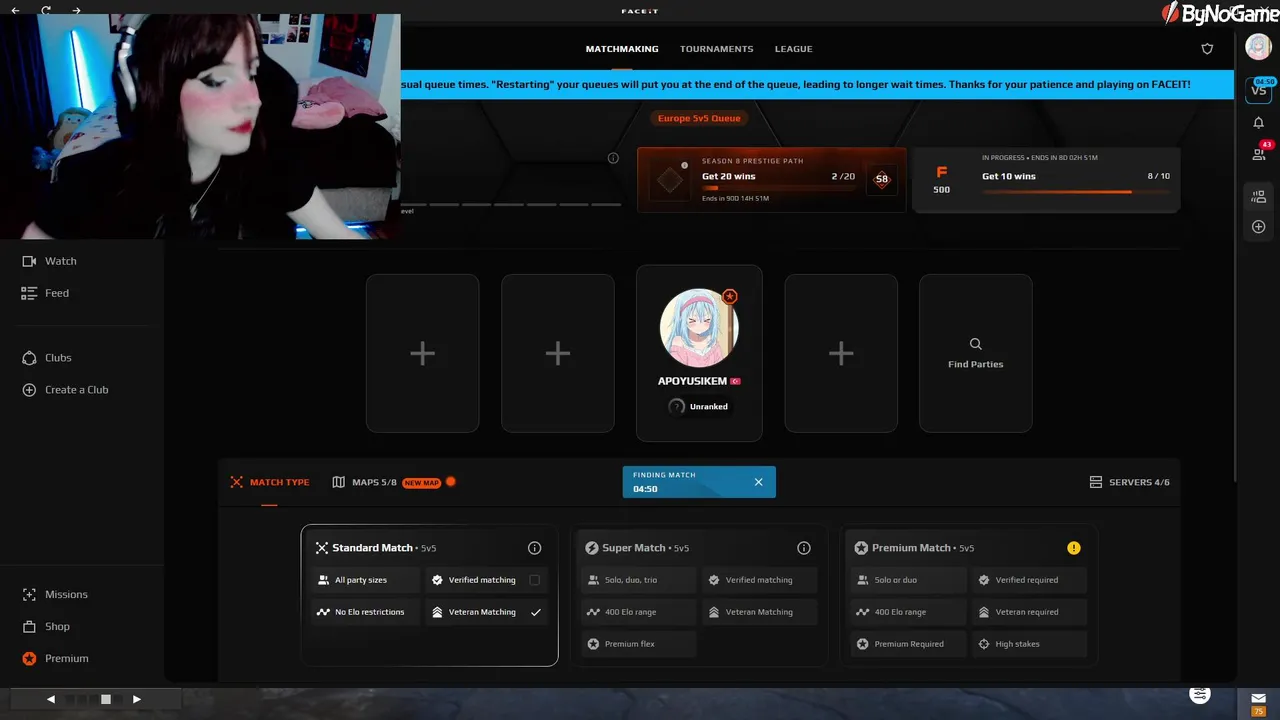Click the Unranked status badge

coord(698,406)
